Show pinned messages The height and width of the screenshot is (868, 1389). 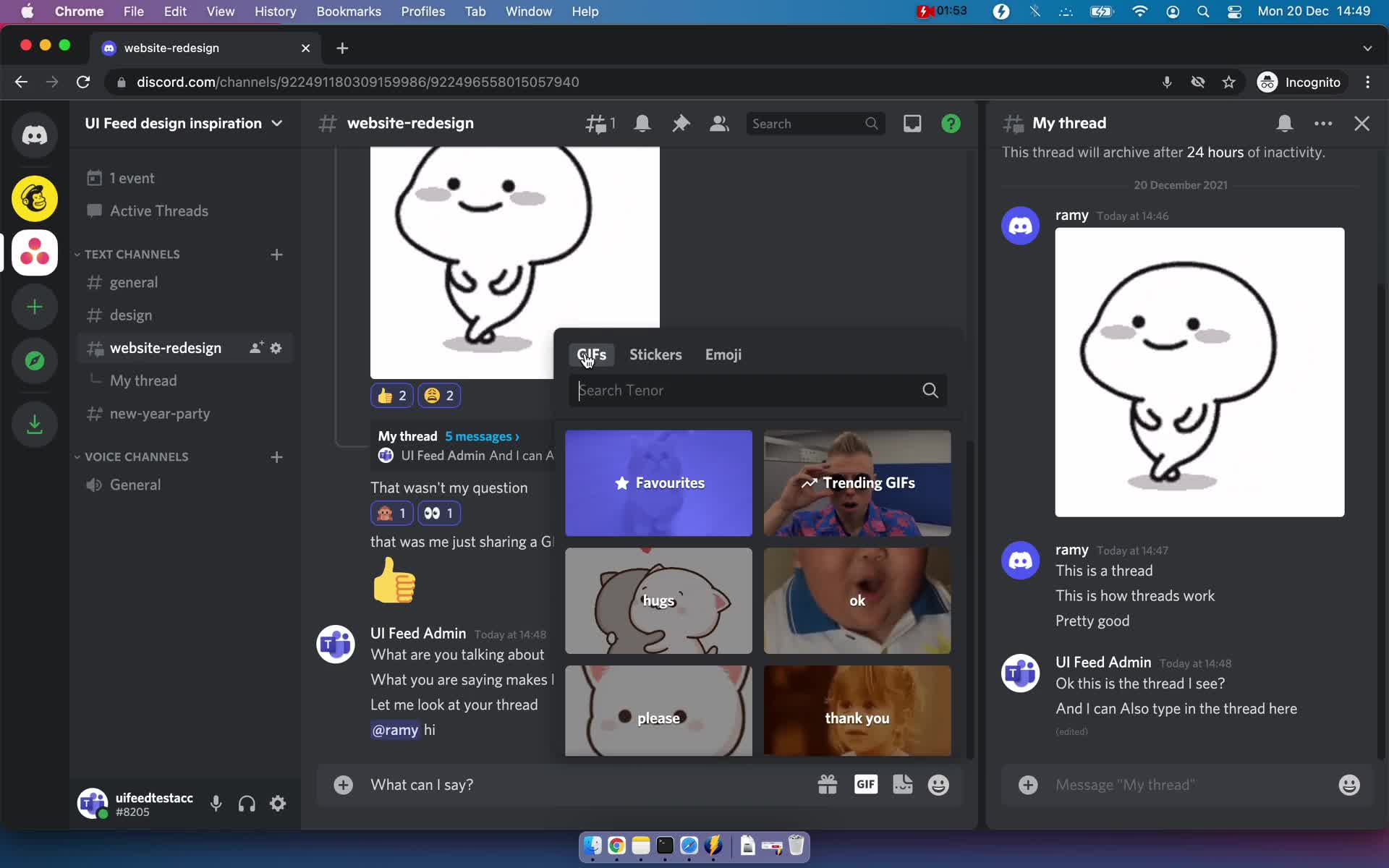coord(681,124)
